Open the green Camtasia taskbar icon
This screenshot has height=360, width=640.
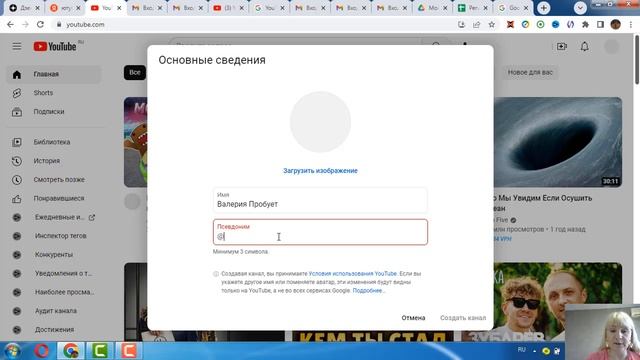click(100, 351)
